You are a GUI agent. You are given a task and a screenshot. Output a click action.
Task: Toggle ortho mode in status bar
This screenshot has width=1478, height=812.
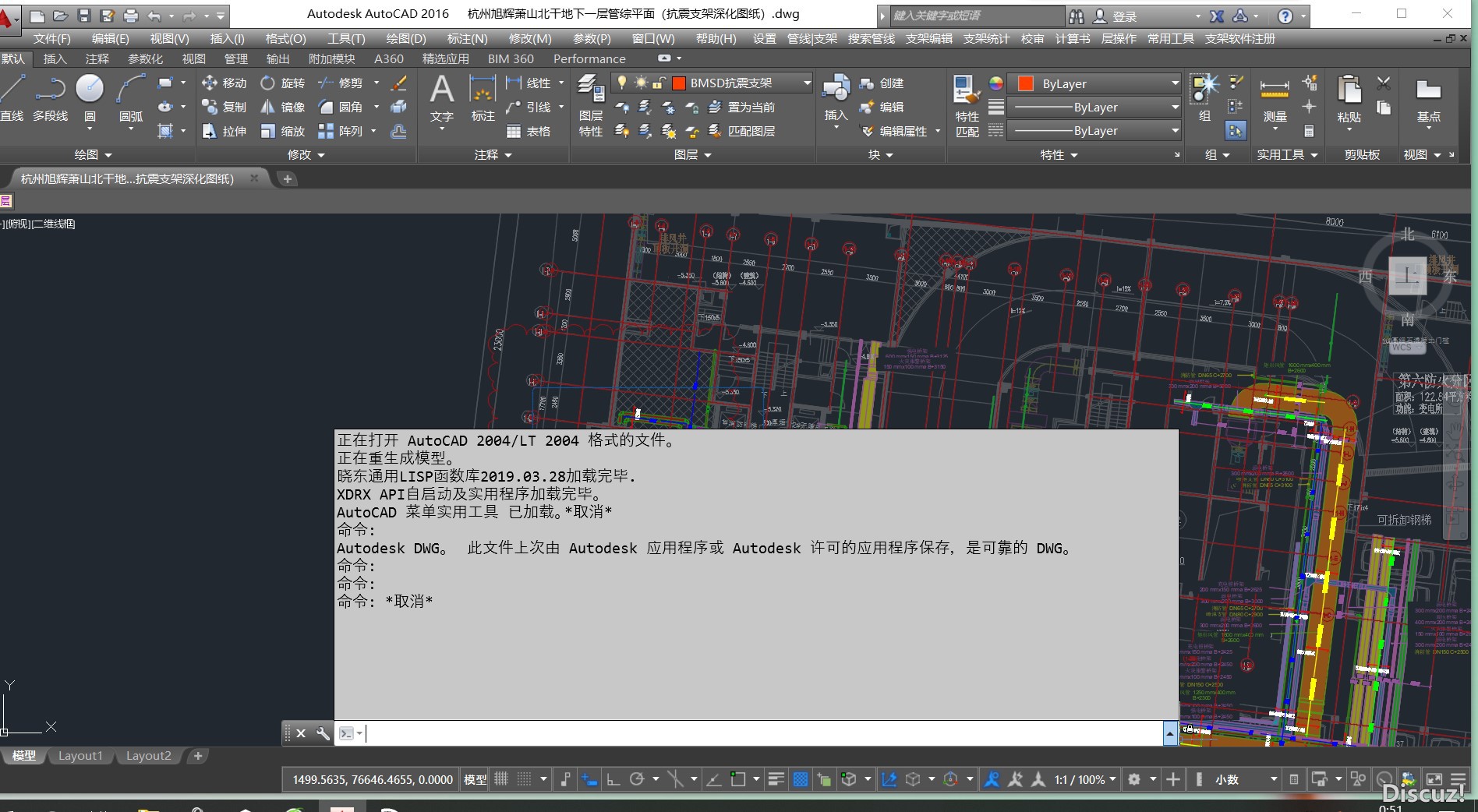tap(613, 778)
